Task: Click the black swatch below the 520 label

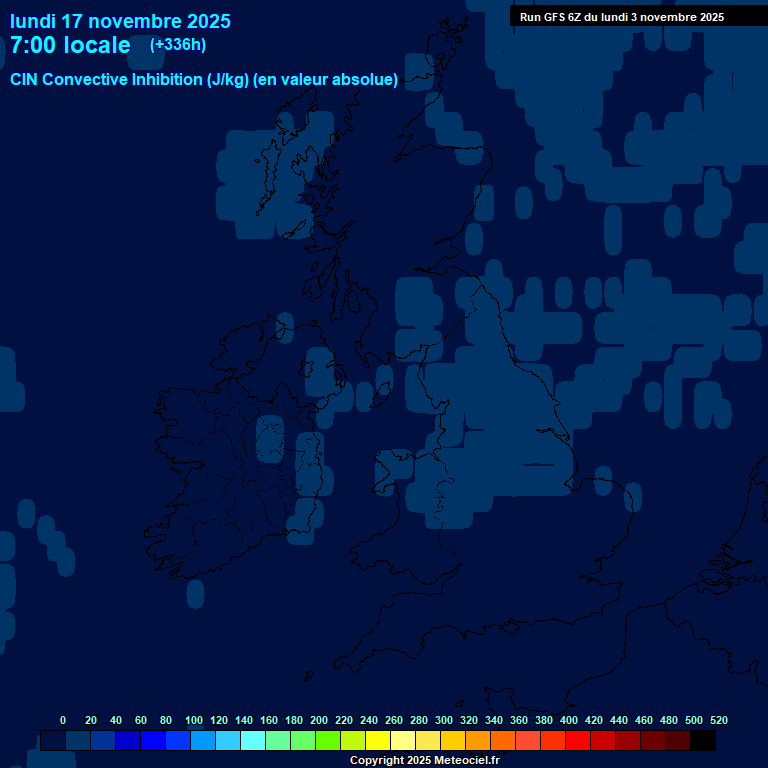Action: click(703, 741)
